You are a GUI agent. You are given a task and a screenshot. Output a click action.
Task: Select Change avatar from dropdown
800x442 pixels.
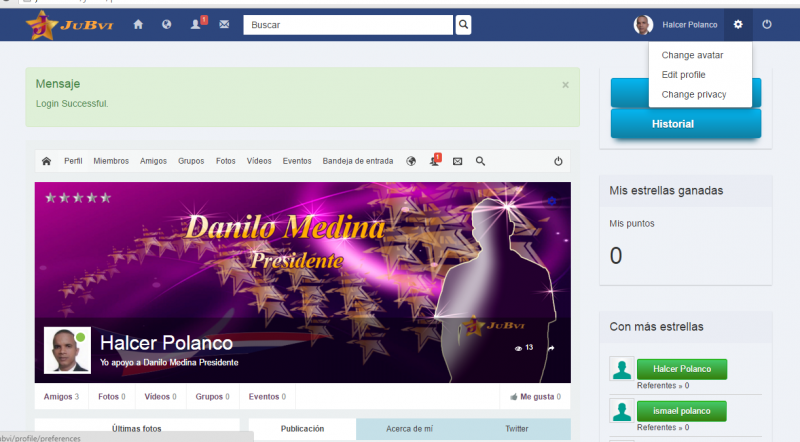pyautogui.click(x=692, y=55)
